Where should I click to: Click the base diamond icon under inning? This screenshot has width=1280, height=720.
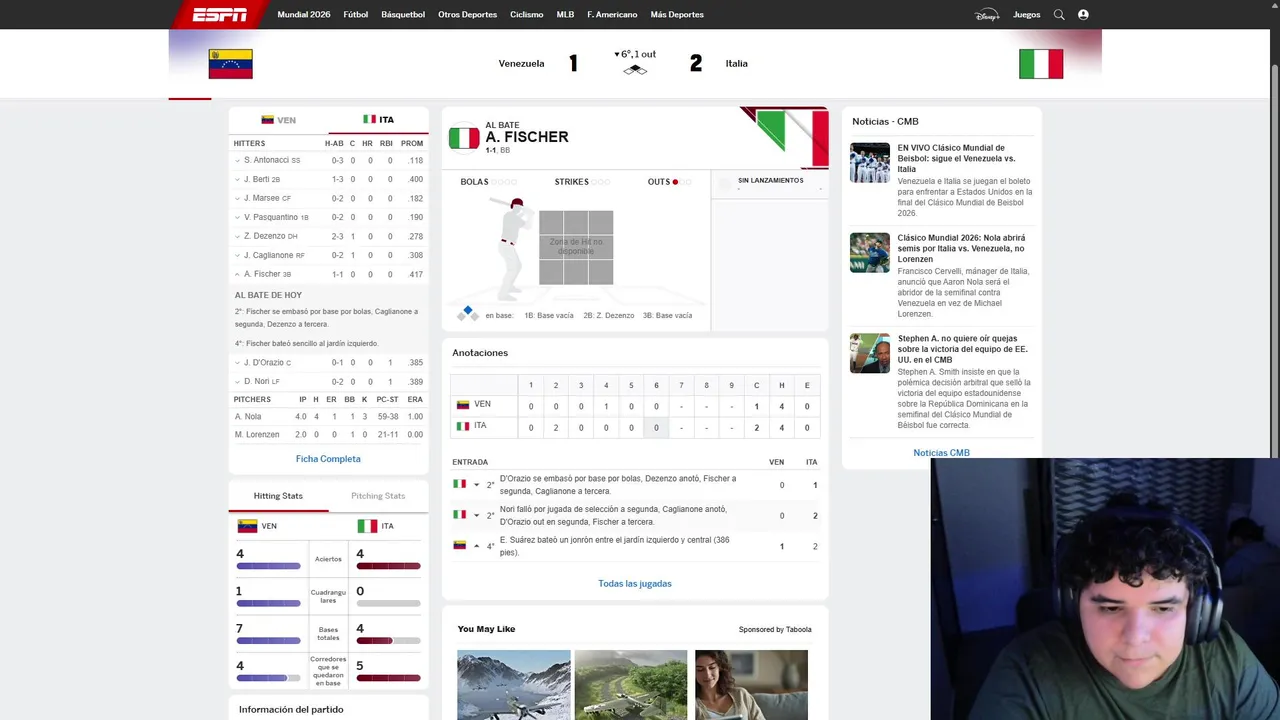[635, 70]
